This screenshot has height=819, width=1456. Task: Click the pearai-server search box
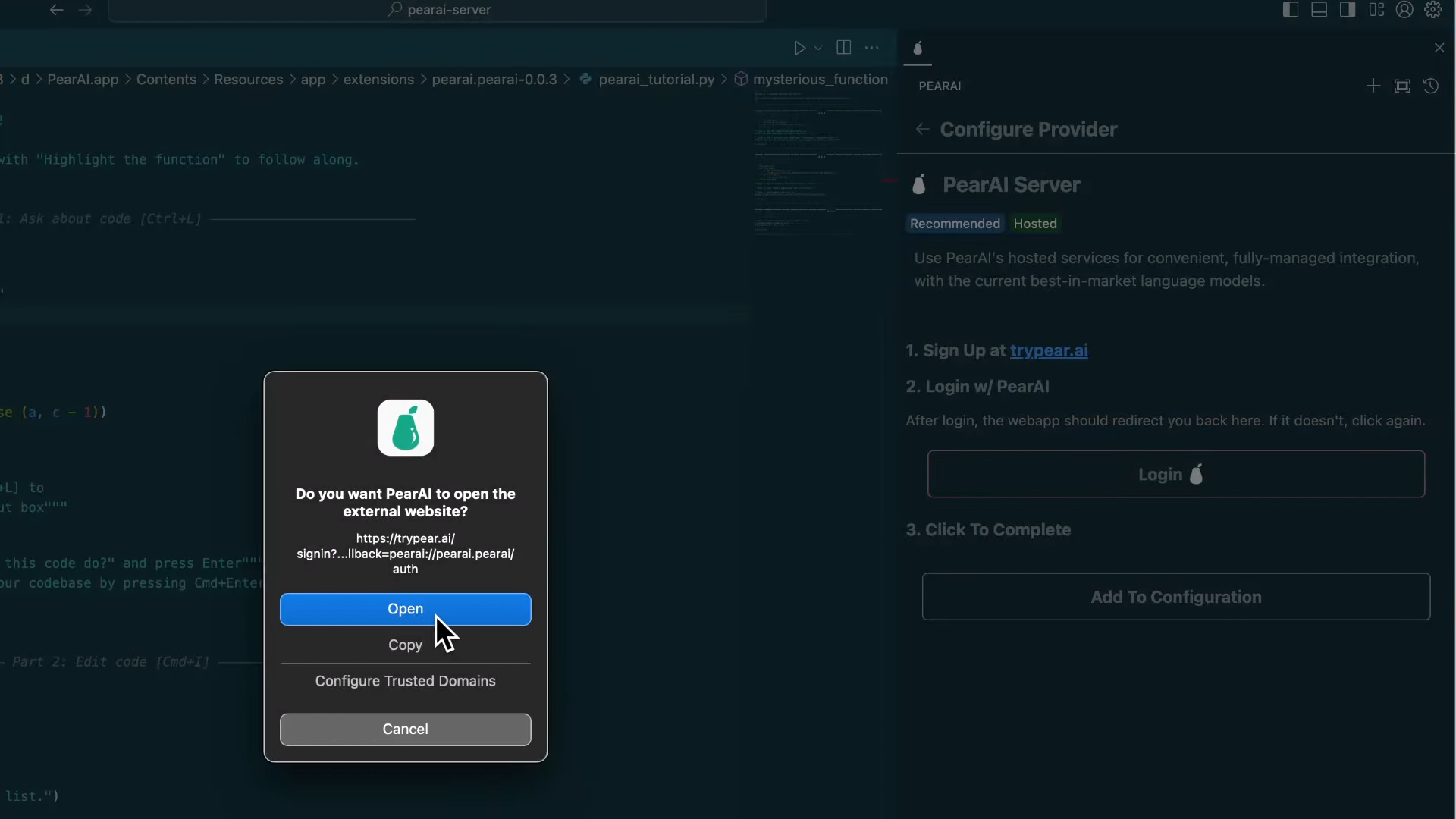pos(438,10)
